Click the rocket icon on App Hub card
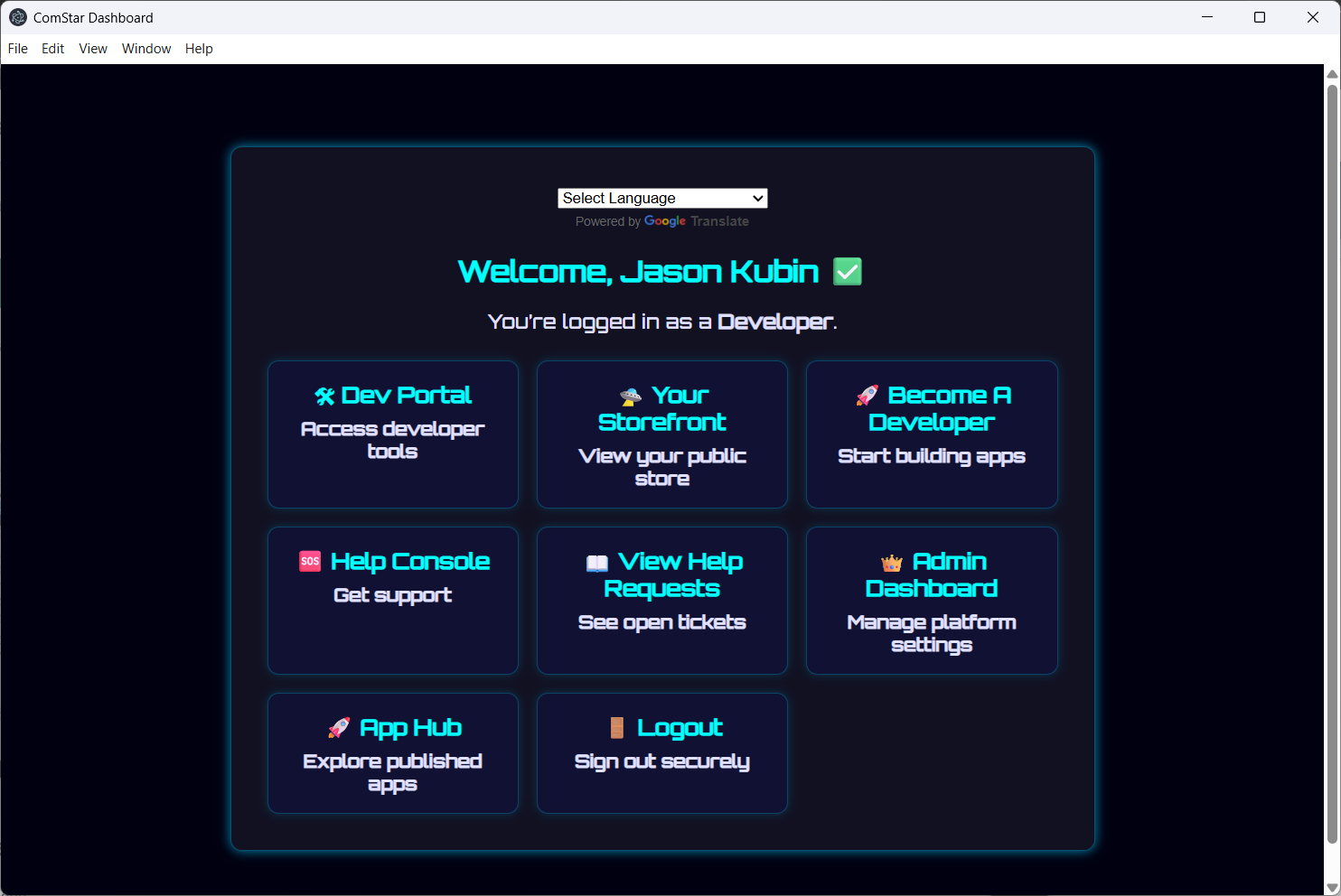 pyautogui.click(x=338, y=726)
